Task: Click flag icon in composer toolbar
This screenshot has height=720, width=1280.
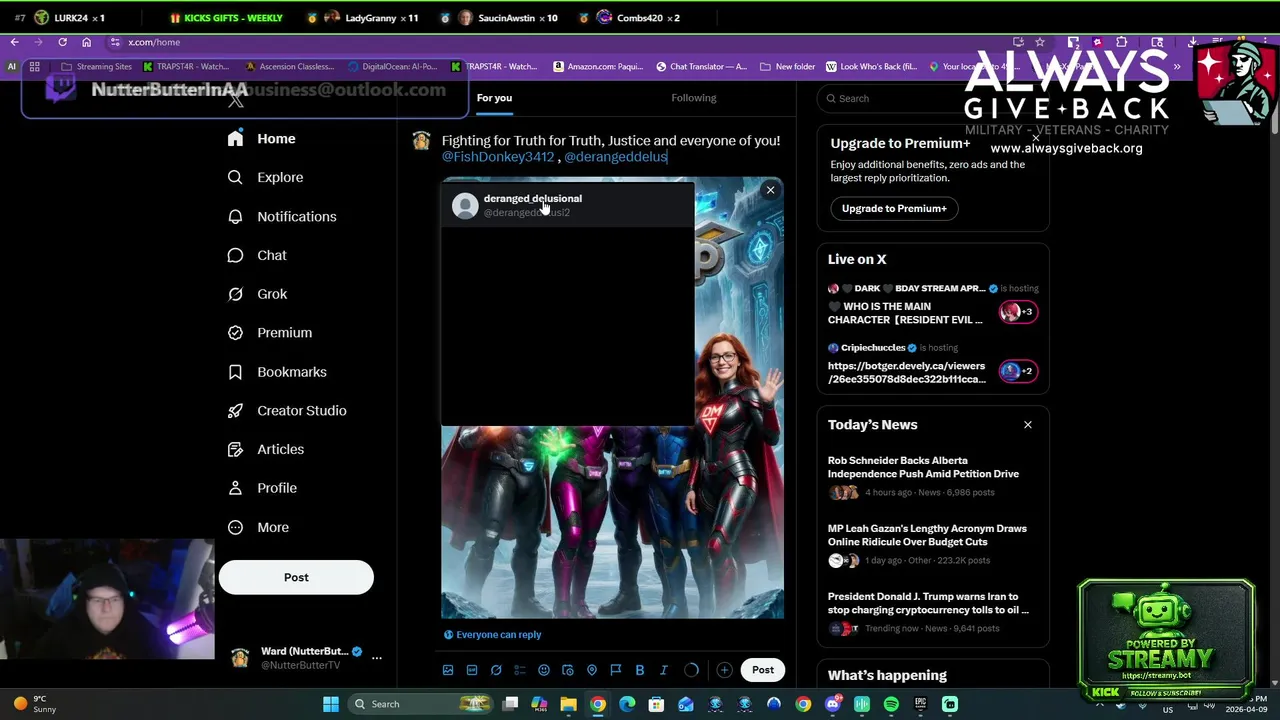Action: pos(616,670)
